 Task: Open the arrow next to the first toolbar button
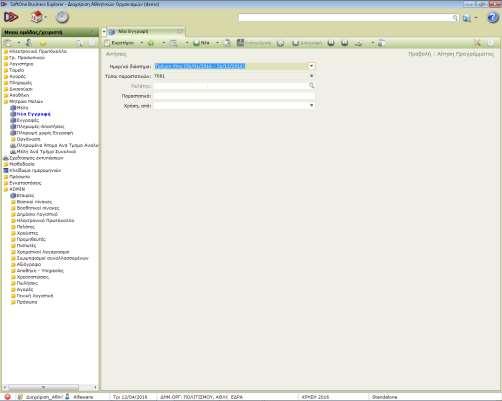[x=142, y=43]
